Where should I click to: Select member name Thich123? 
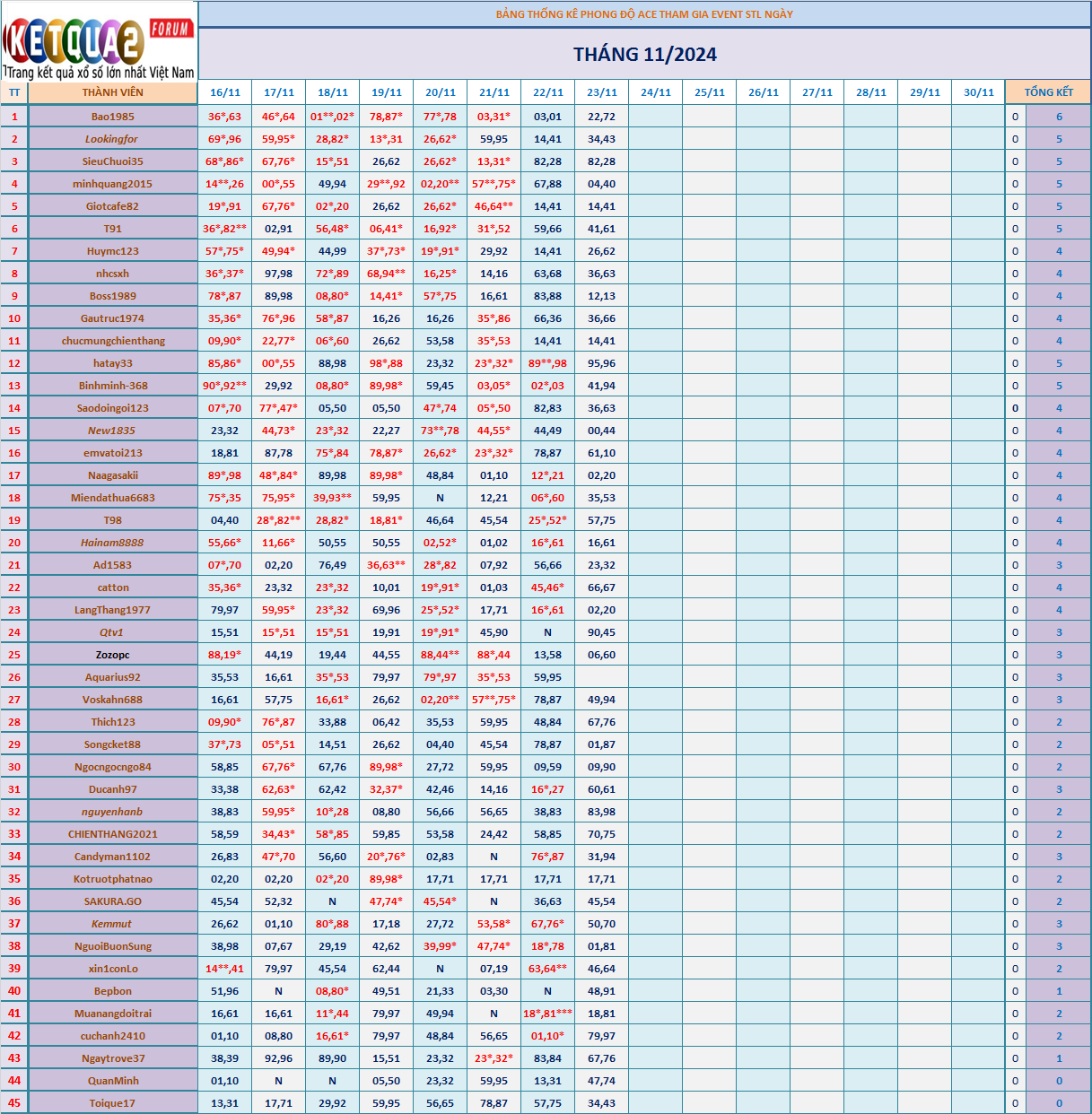pos(113,722)
